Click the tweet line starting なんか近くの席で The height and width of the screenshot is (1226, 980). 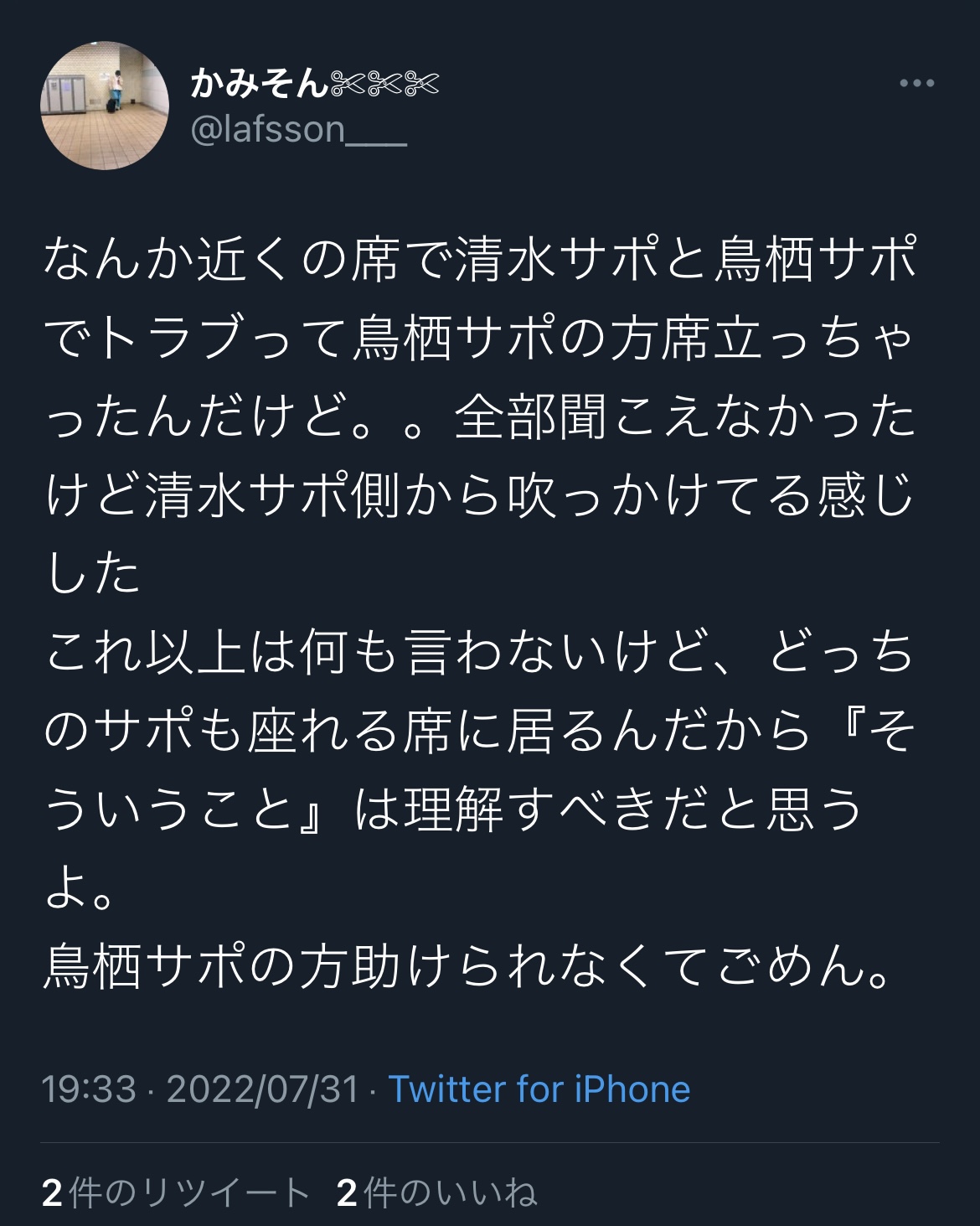click(x=479, y=261)
